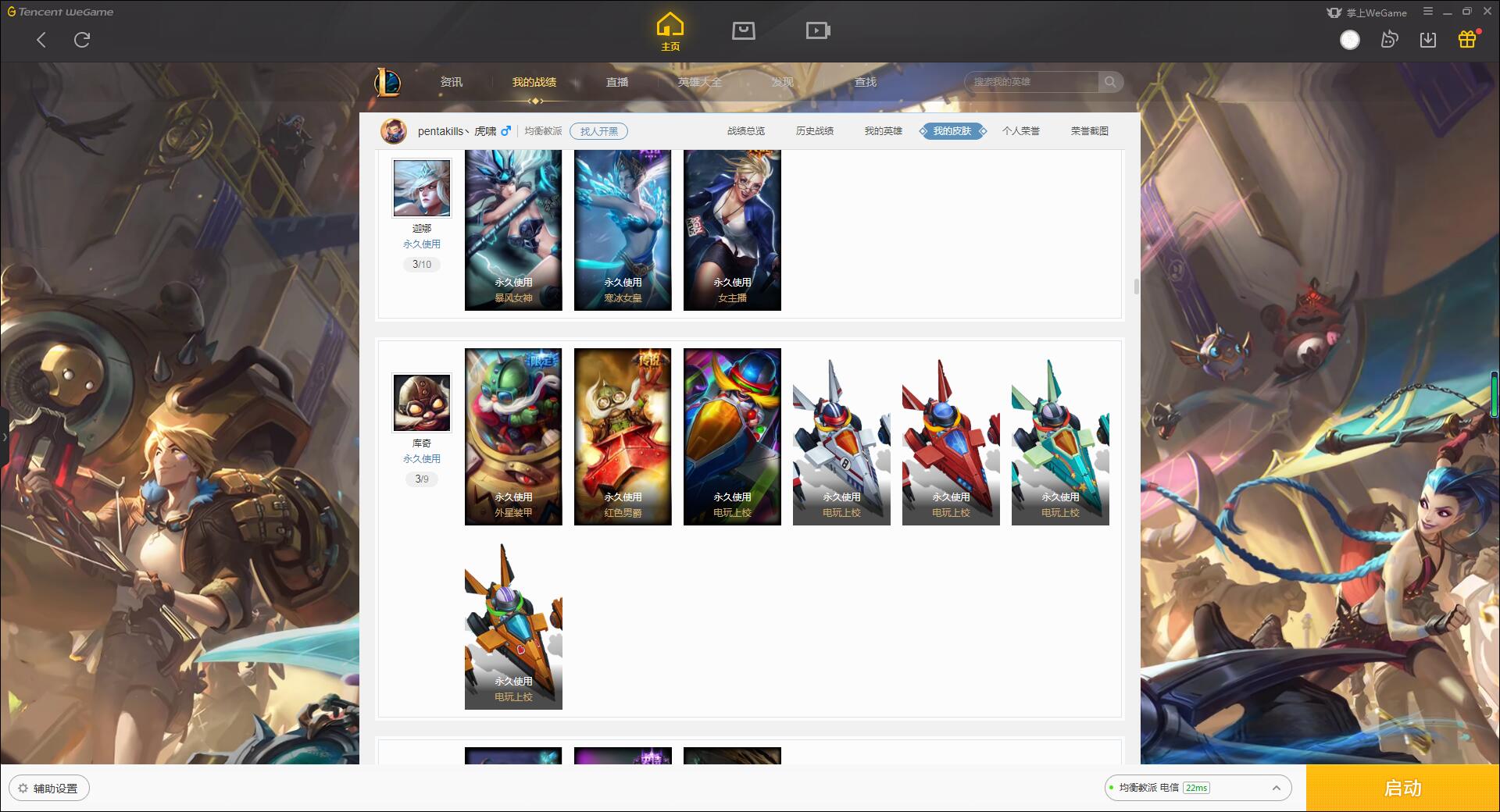Click the 22ms latency badge
1500x812 pixels.
[x=1196, y=788]
